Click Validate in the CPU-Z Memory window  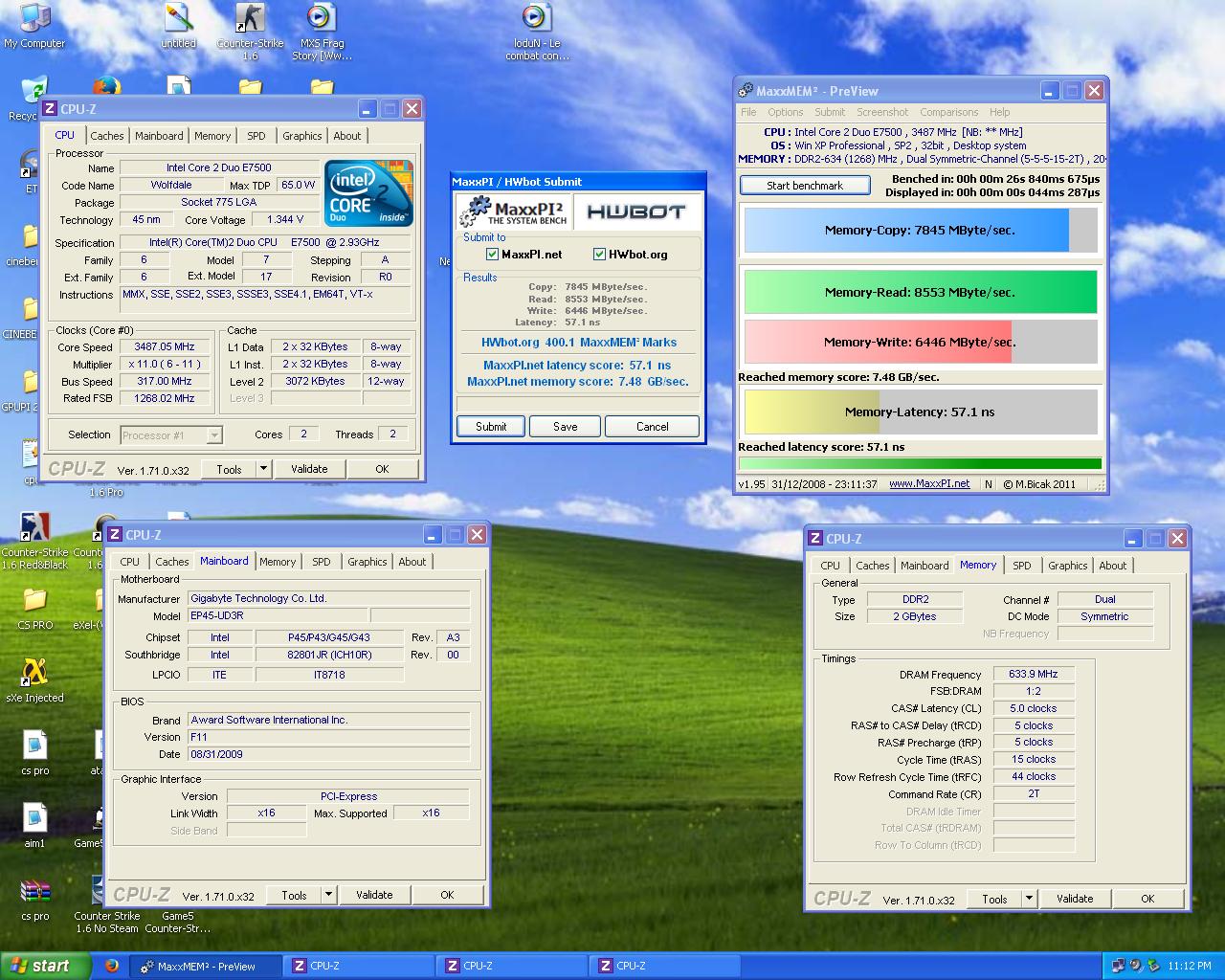point(1075,899)
